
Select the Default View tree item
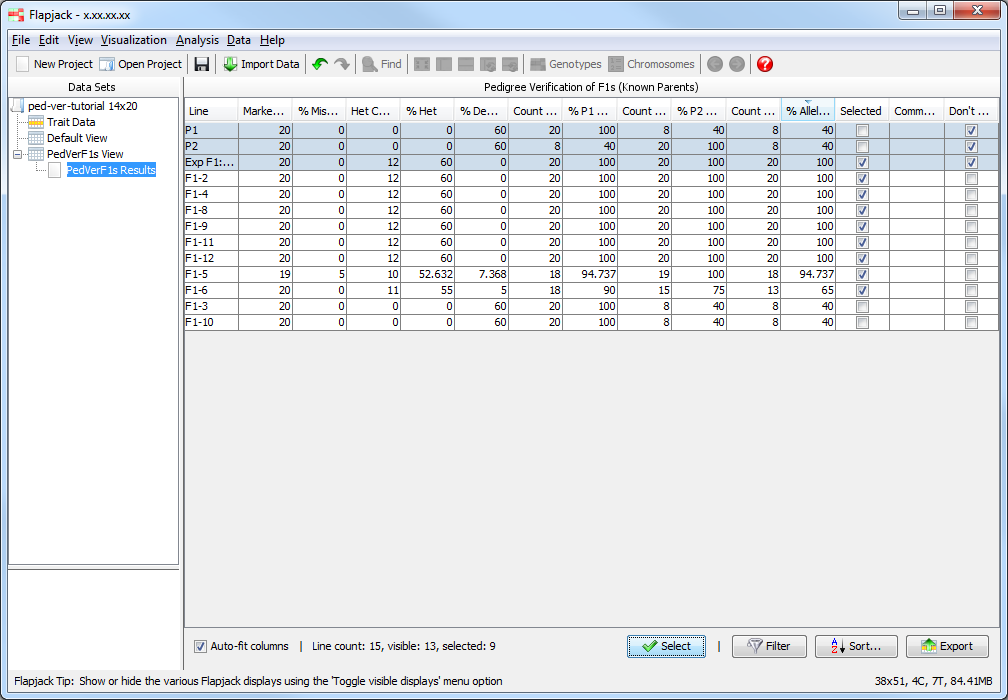(x=77, y=138)
